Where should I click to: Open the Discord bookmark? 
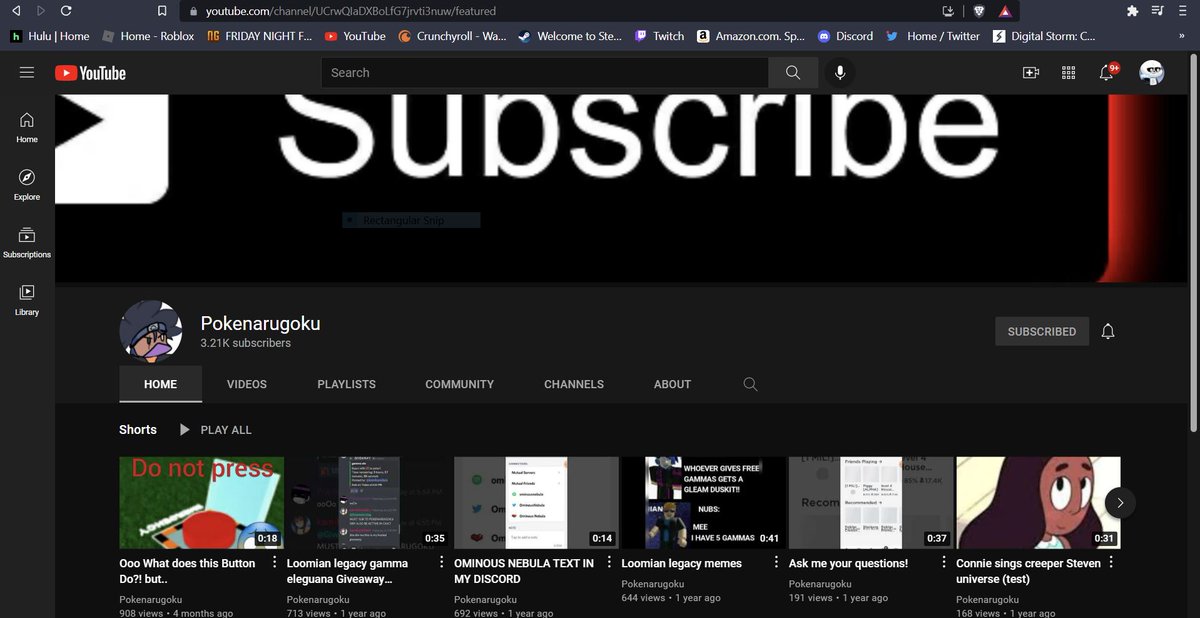(845, 36)
